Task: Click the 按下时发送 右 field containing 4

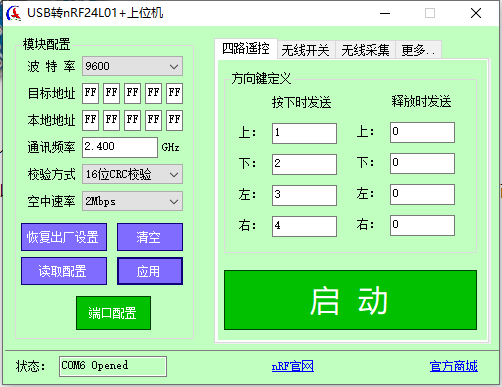Action: (x=304, y=226)
